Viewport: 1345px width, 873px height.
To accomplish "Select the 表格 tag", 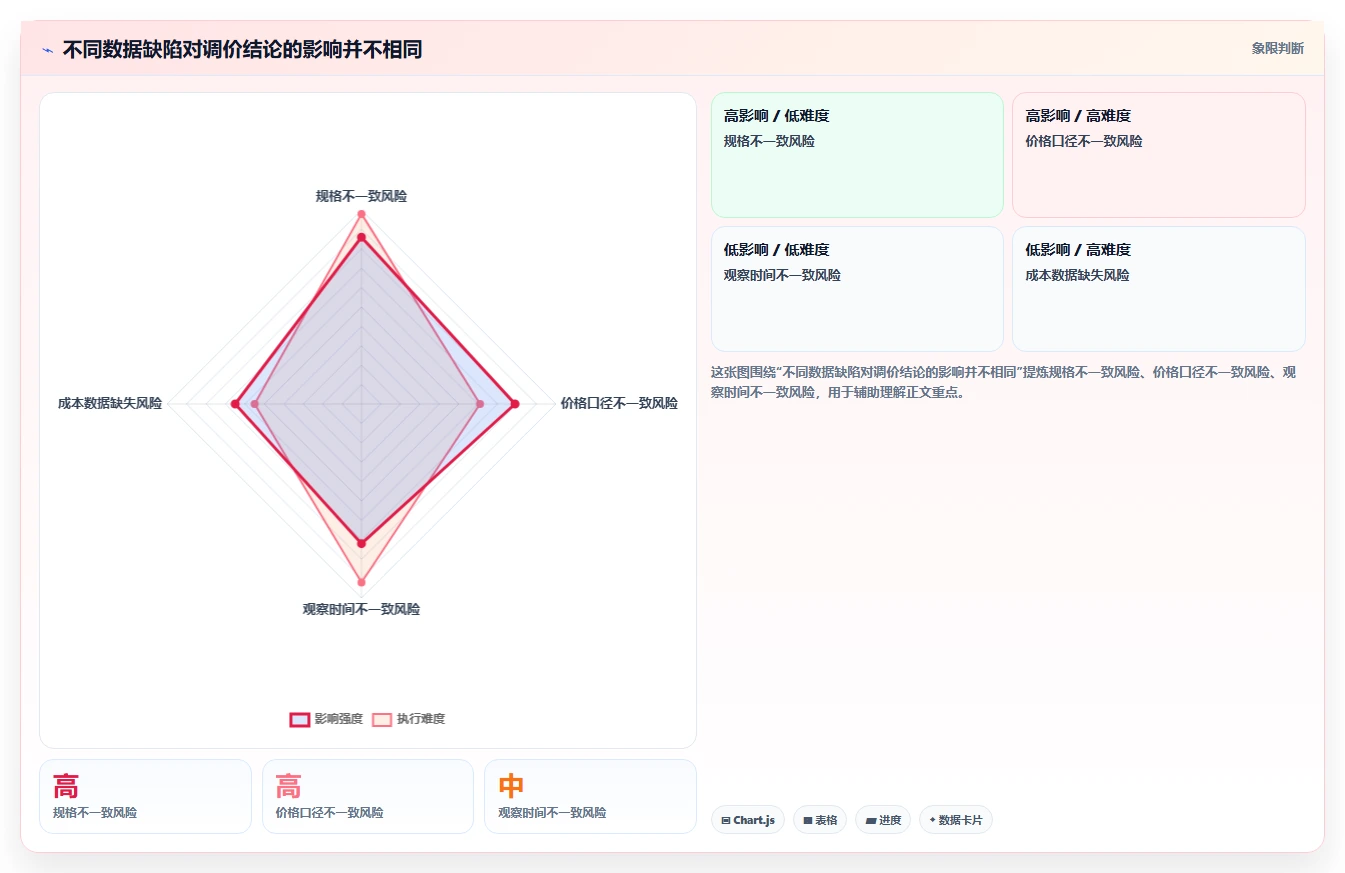I will point(820,820).
